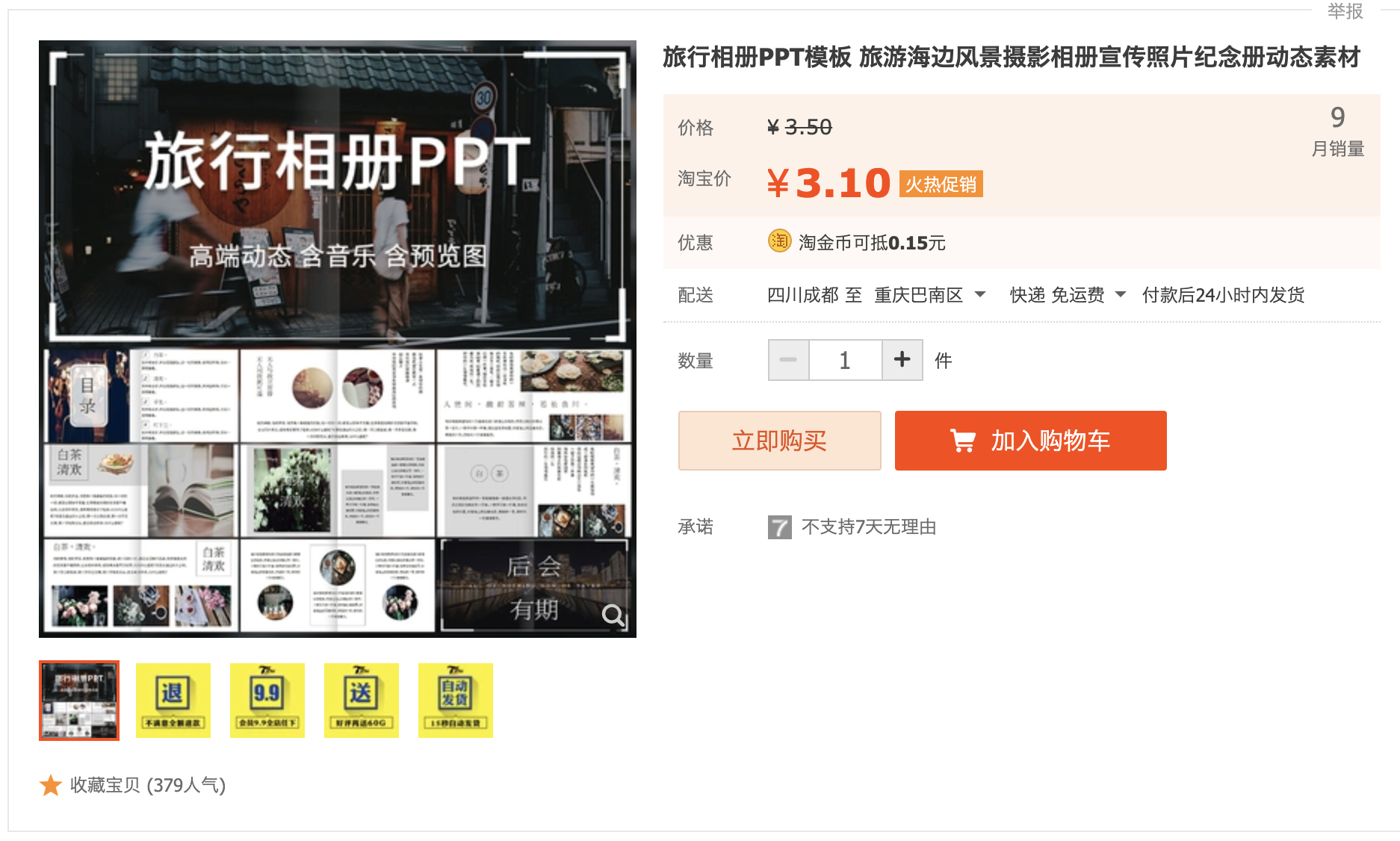The image size is (1400, 841).
Task: Click the 火热促销 hot promotion tag
Action: coord(941,184)
